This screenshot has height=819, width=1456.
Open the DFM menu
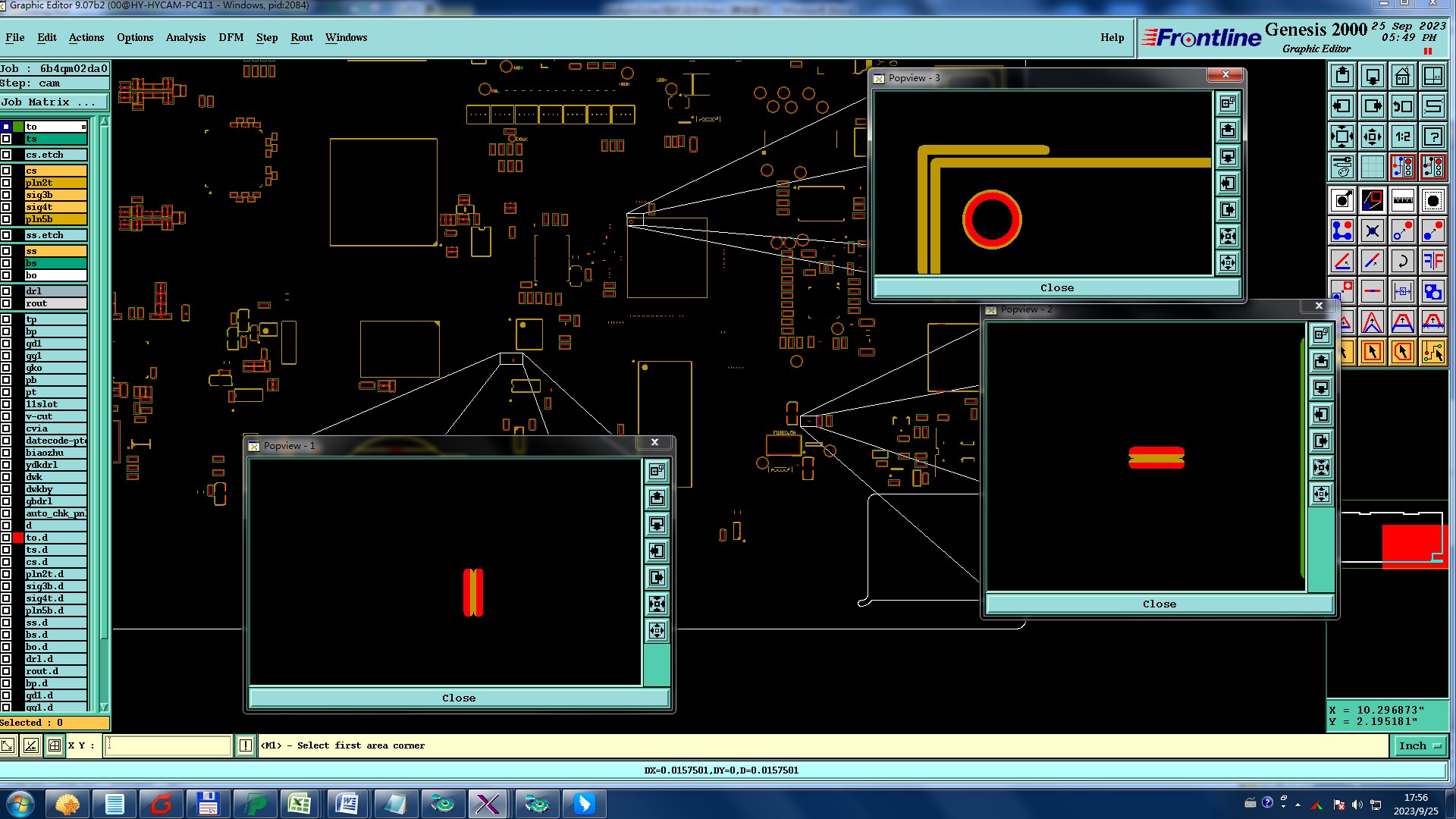pos(231,37)
